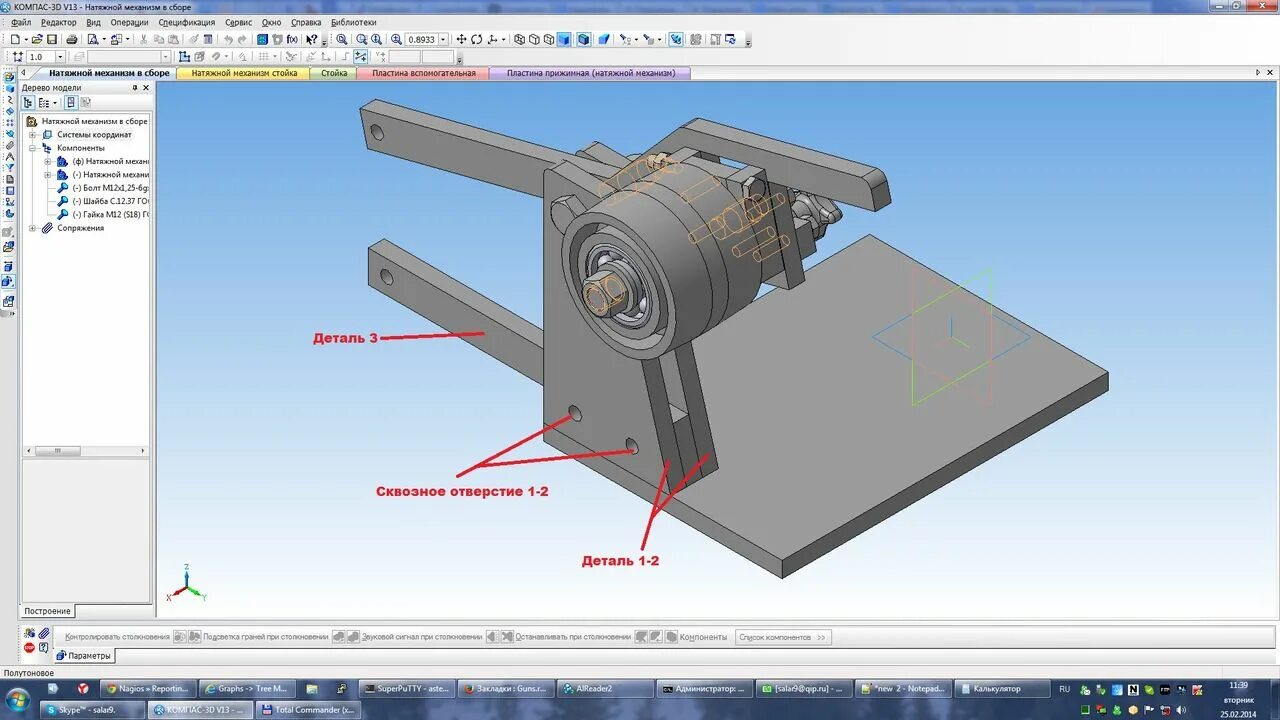Click the Save diskette icon
Screen dimensions: 1280x720
(x=52, y=39)
